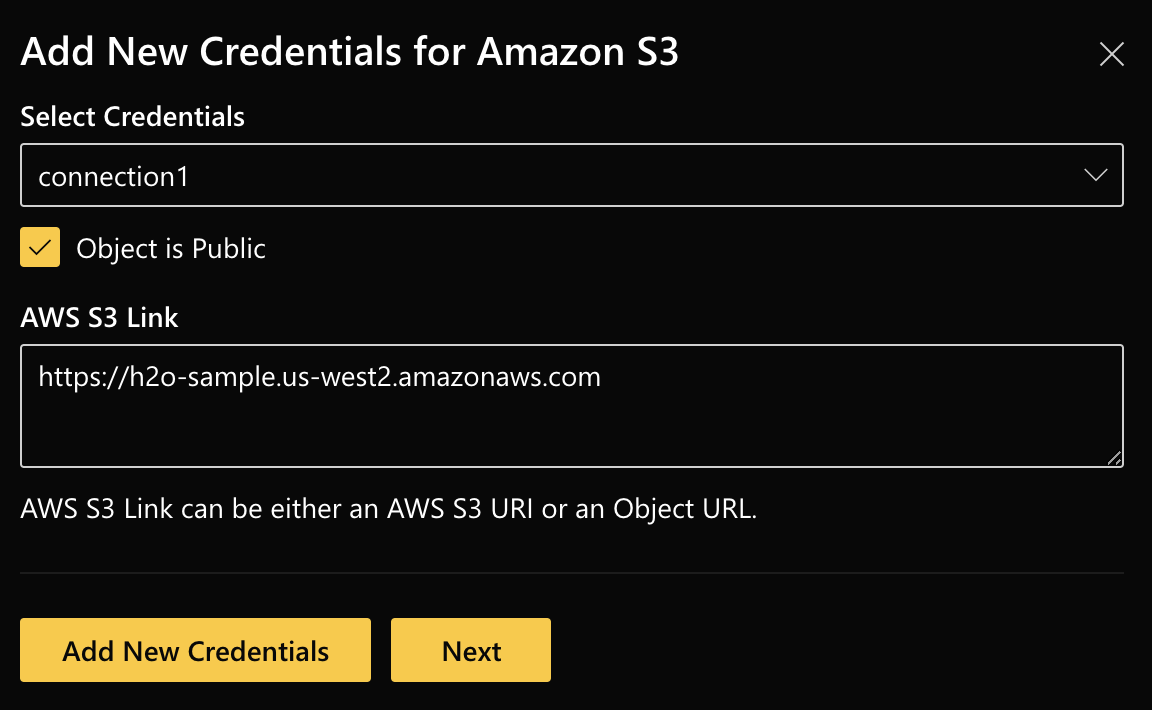Viewport: 1152px width, 710px height.
Task: Click the dialog title Add New Credentials
Action: pyautogui.click(x=348, y=51)
